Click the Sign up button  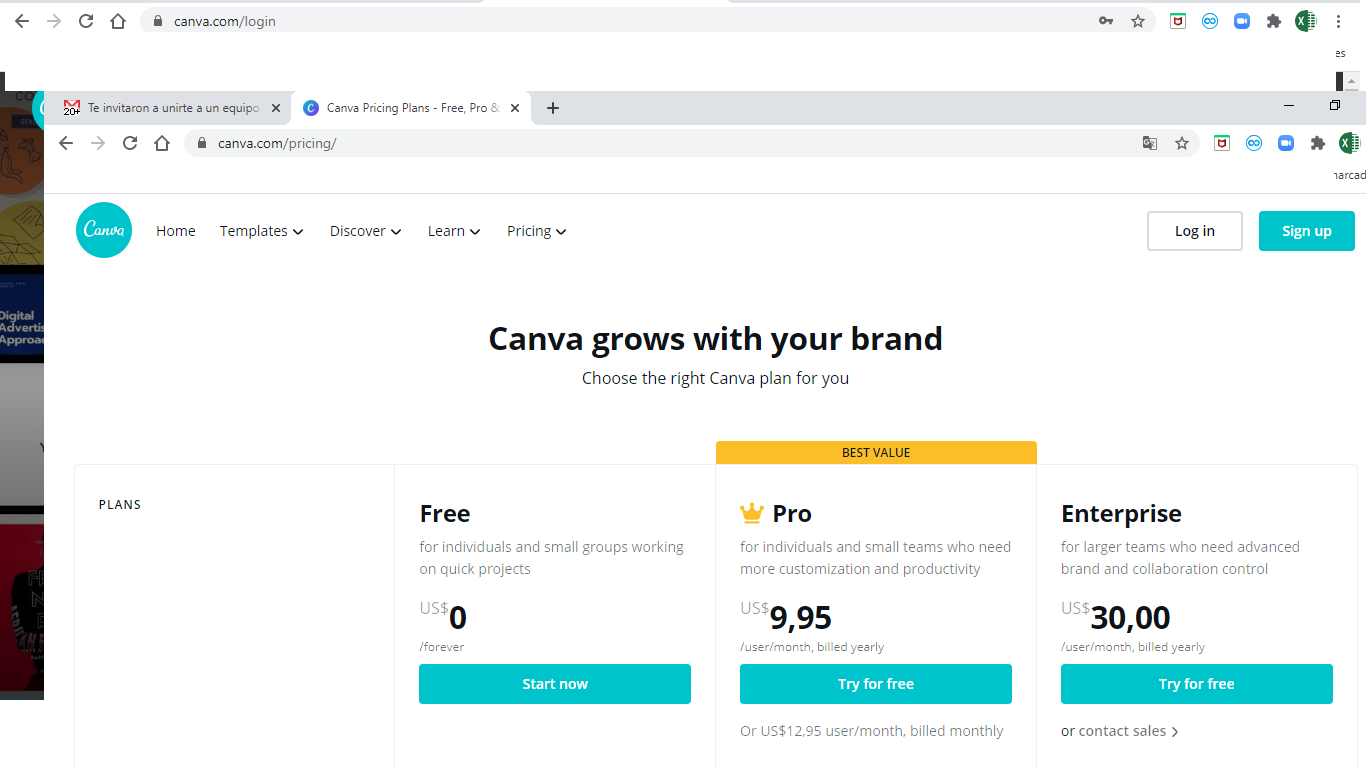coord(1307,231)
